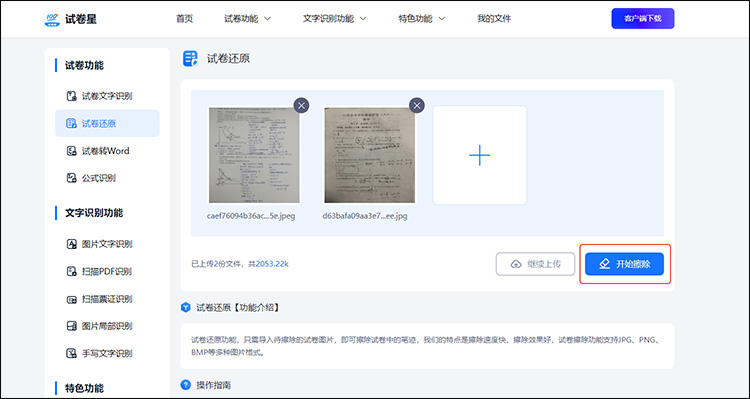Click the 试卷功能 sidebar section heading
750x399 pixels.
click(x=85, y=66)
